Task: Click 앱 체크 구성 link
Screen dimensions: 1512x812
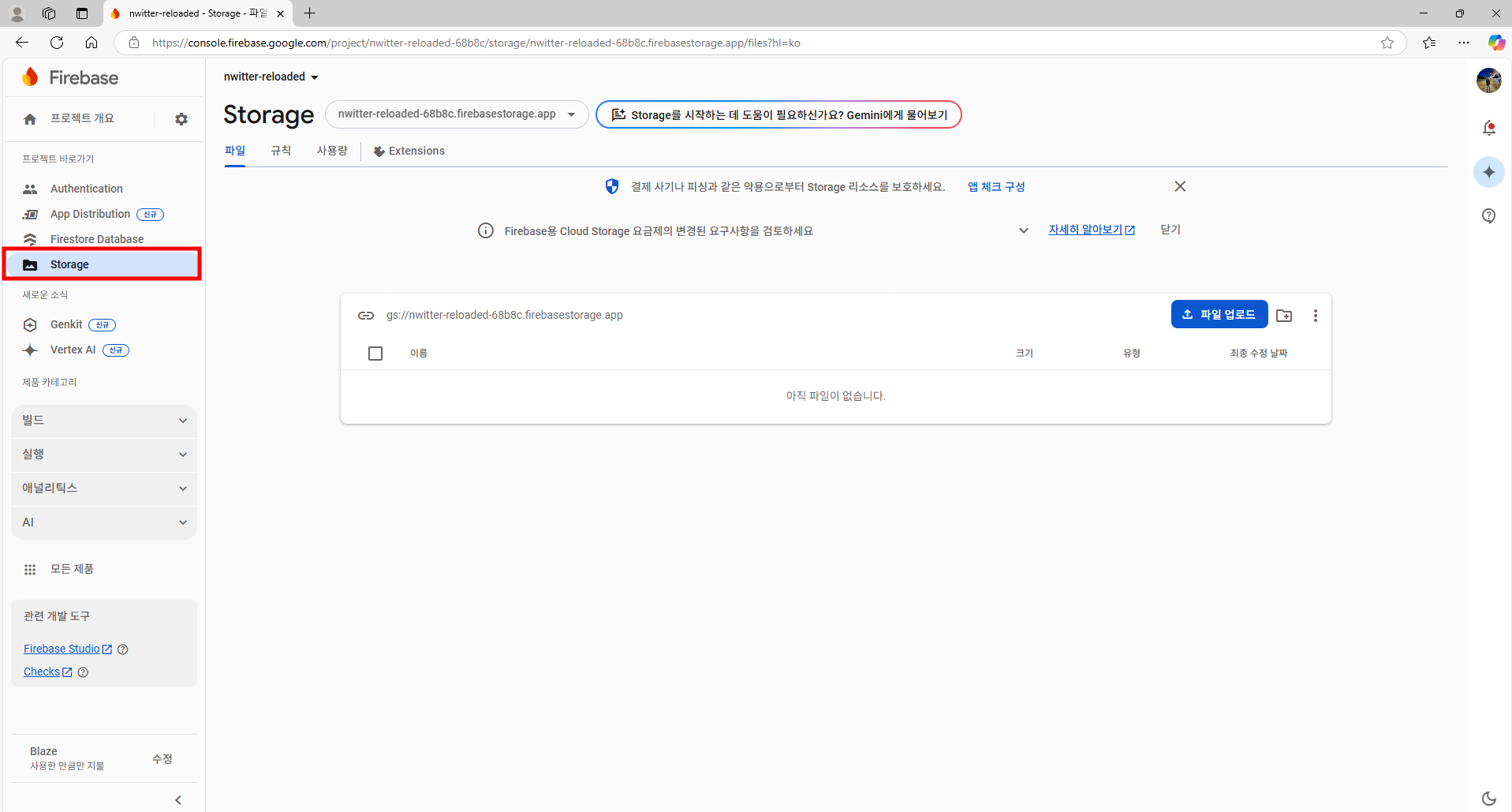Action: (996, 187)
